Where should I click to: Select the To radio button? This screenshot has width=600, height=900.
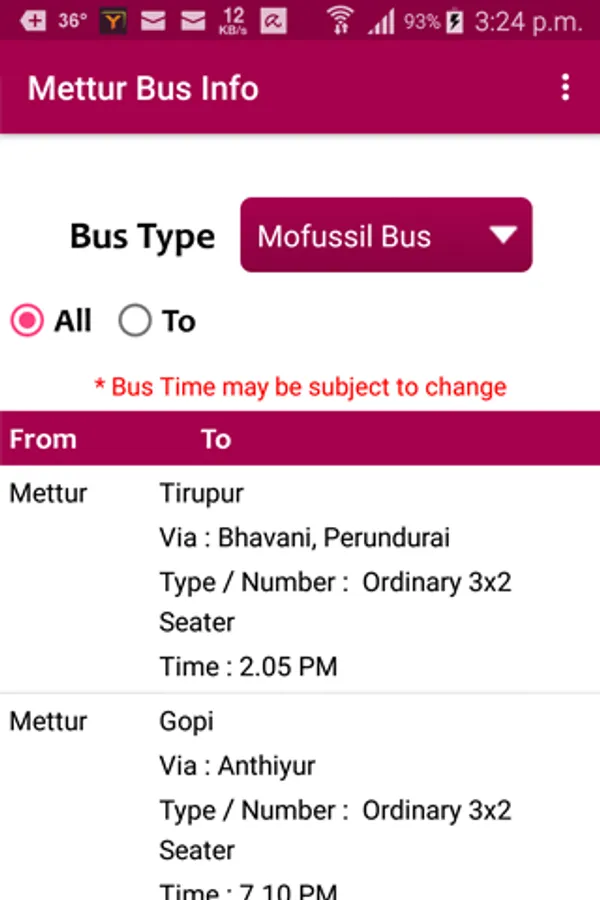point(135,321)
